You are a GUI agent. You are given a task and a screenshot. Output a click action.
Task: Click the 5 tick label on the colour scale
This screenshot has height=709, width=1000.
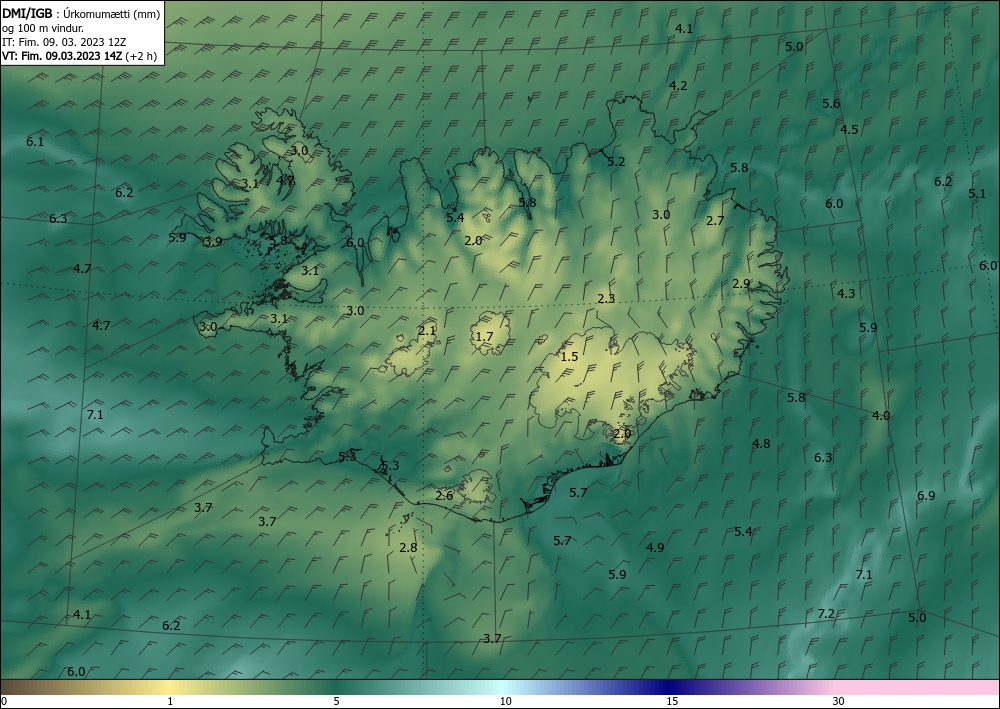[x=337, y=702]
